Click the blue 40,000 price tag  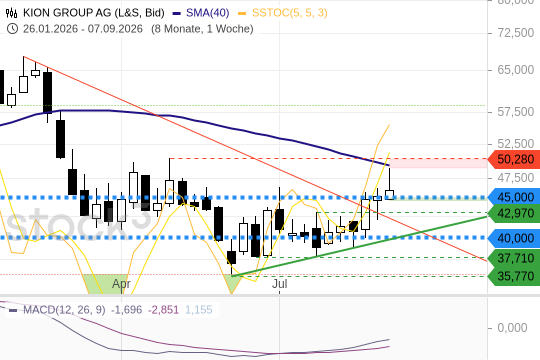pos(514,238)
